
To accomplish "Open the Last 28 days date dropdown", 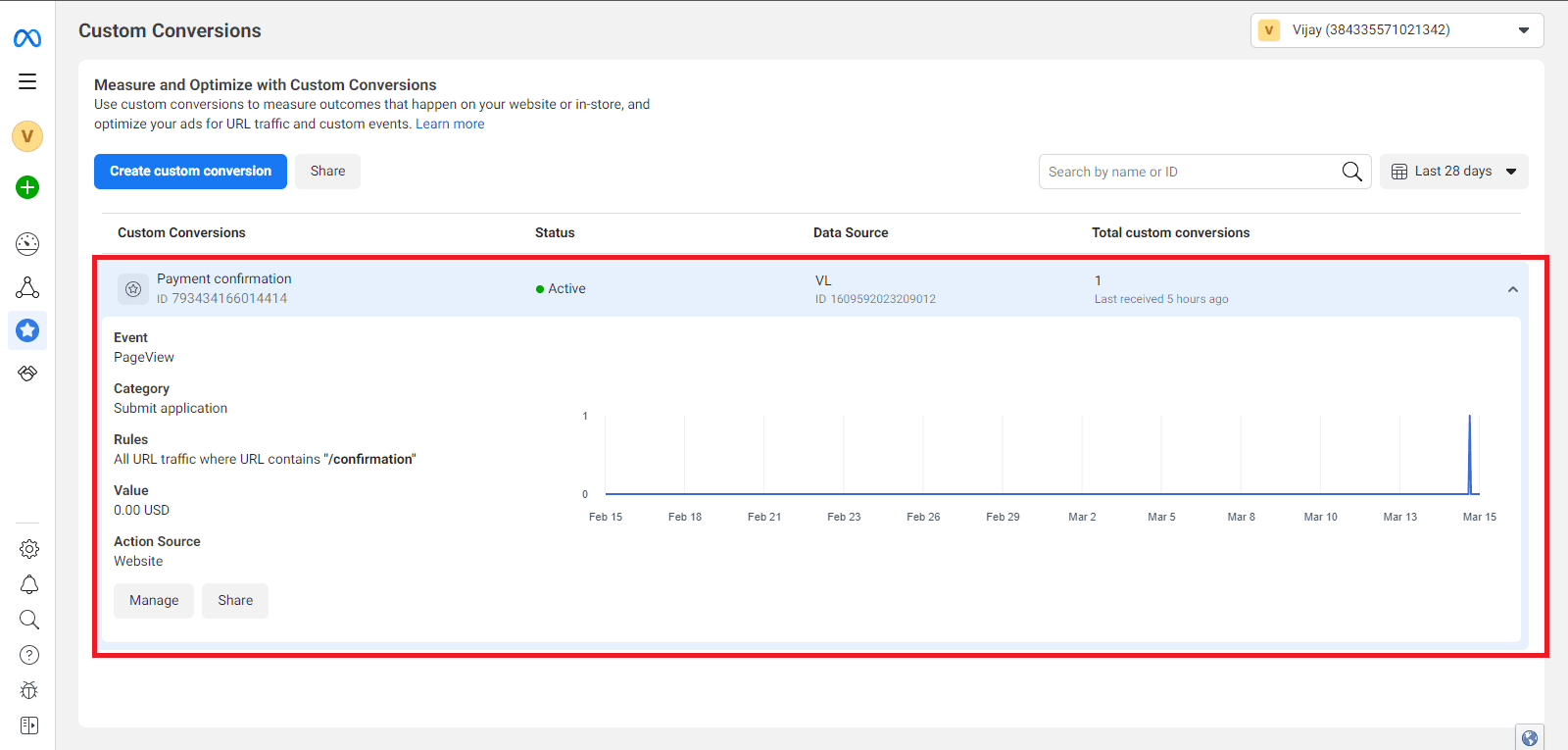I will click(x=1453, y=172).
